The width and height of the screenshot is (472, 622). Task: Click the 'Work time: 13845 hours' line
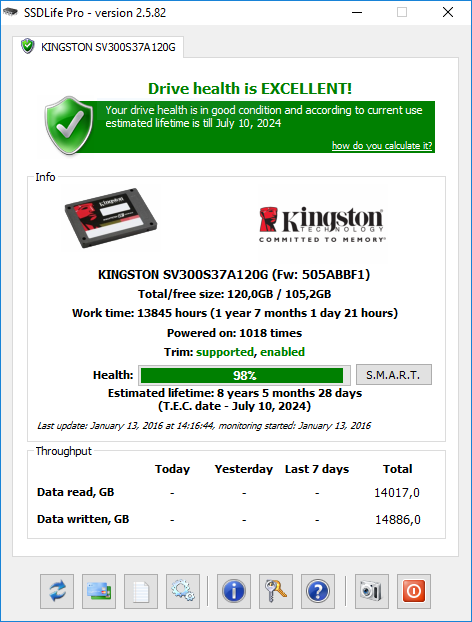pos(235,313)
